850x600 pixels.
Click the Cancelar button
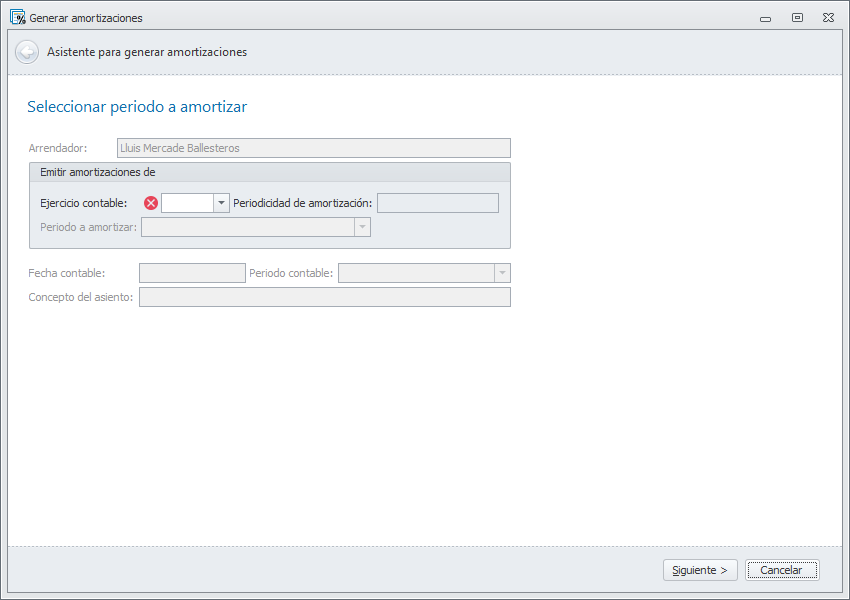782,570
